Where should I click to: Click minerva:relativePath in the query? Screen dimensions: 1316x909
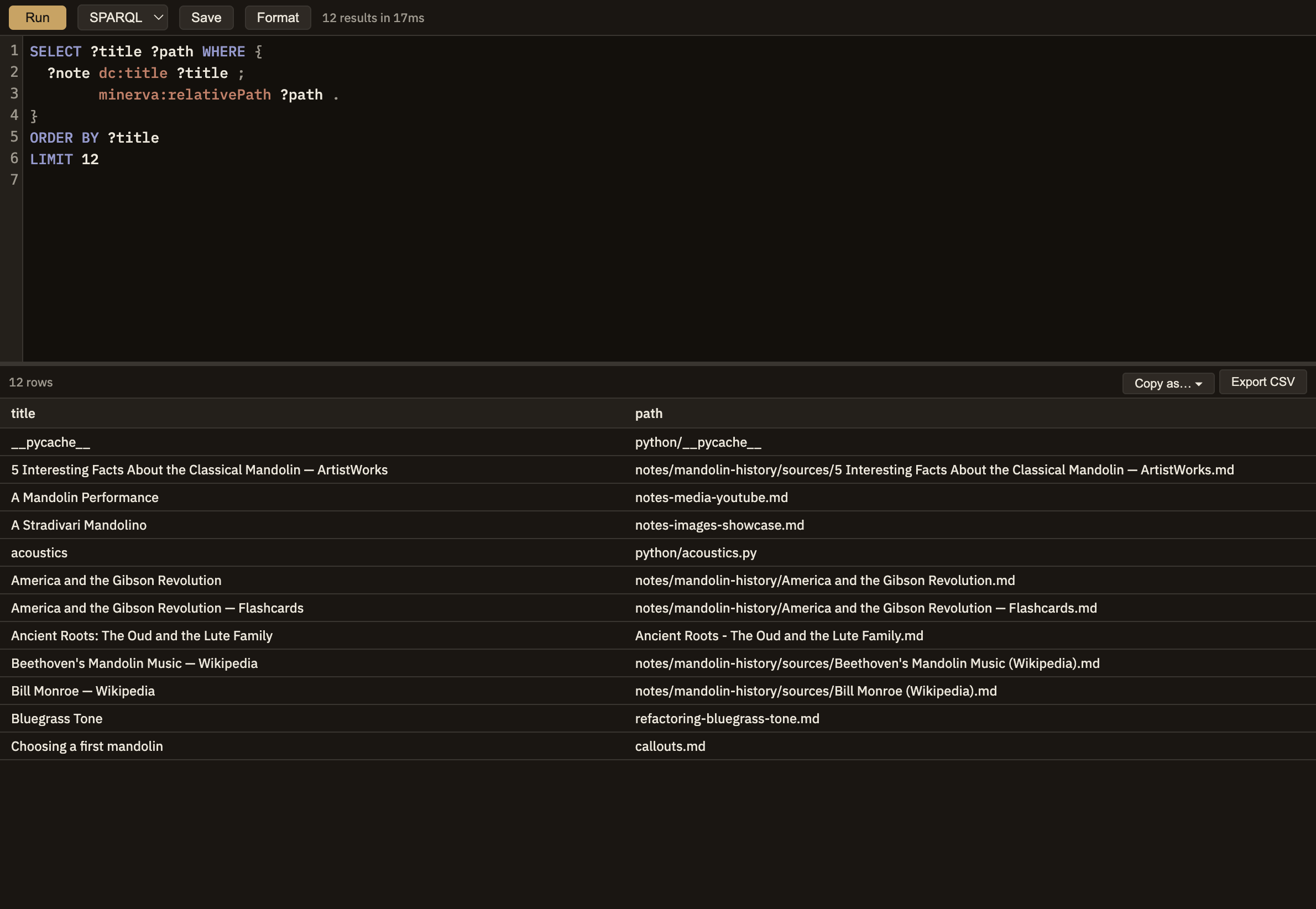pos(185,95)
